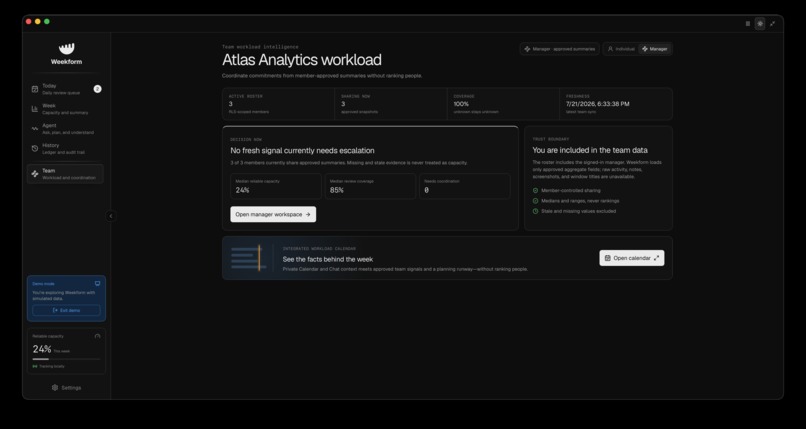
Task: Click the Open calendar button
Action: [632, 258]
